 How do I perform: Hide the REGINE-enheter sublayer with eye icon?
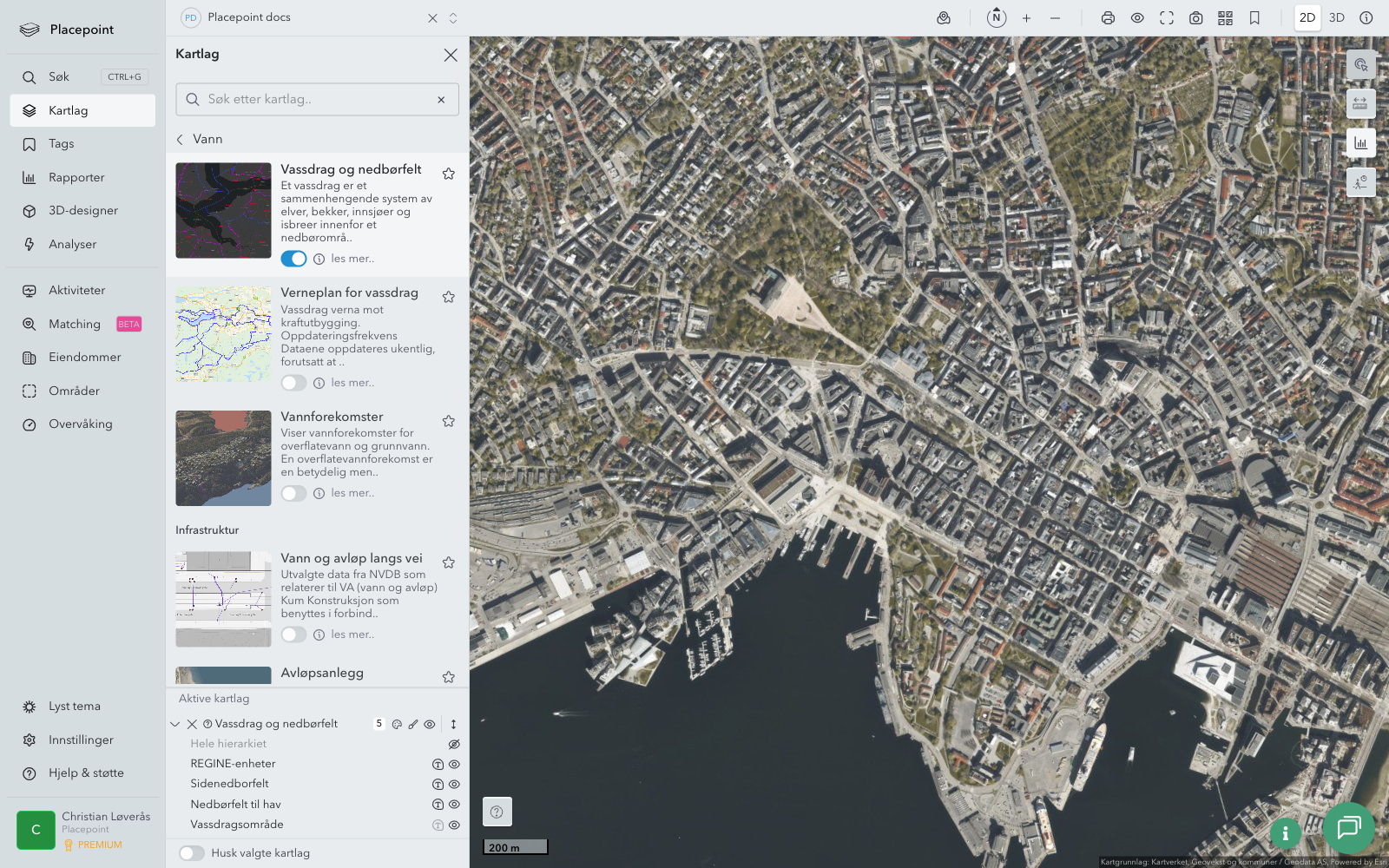click(x=454, y=764)
